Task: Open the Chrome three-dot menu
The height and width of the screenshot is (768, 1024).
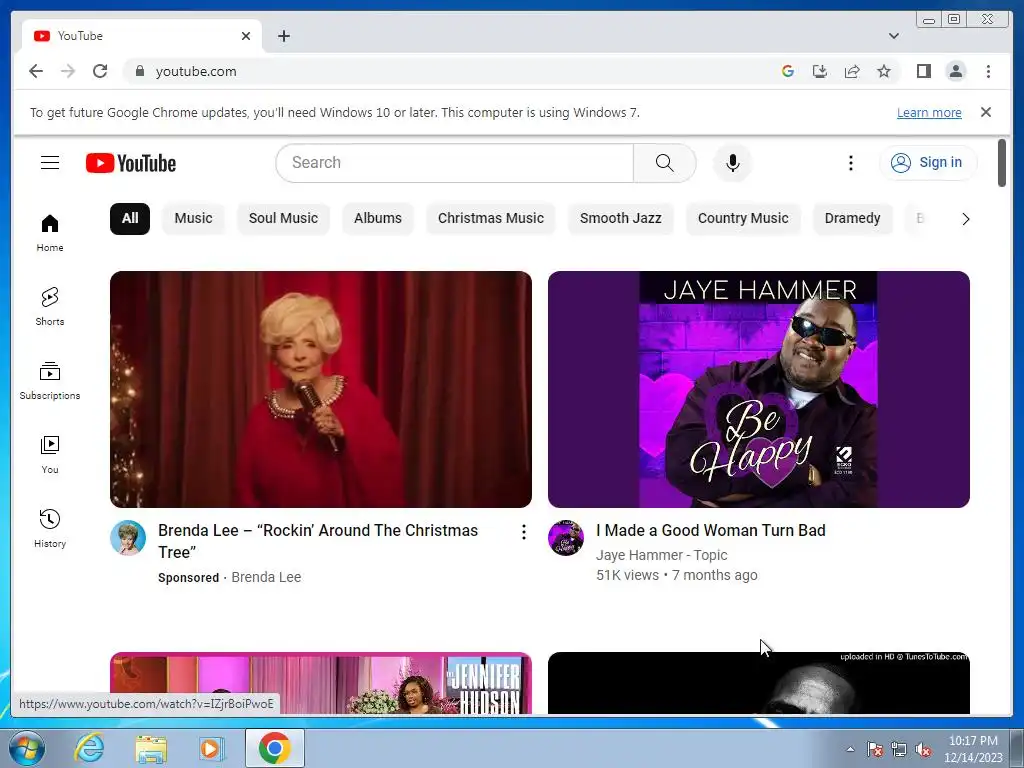Action: [x=988, y=71]
